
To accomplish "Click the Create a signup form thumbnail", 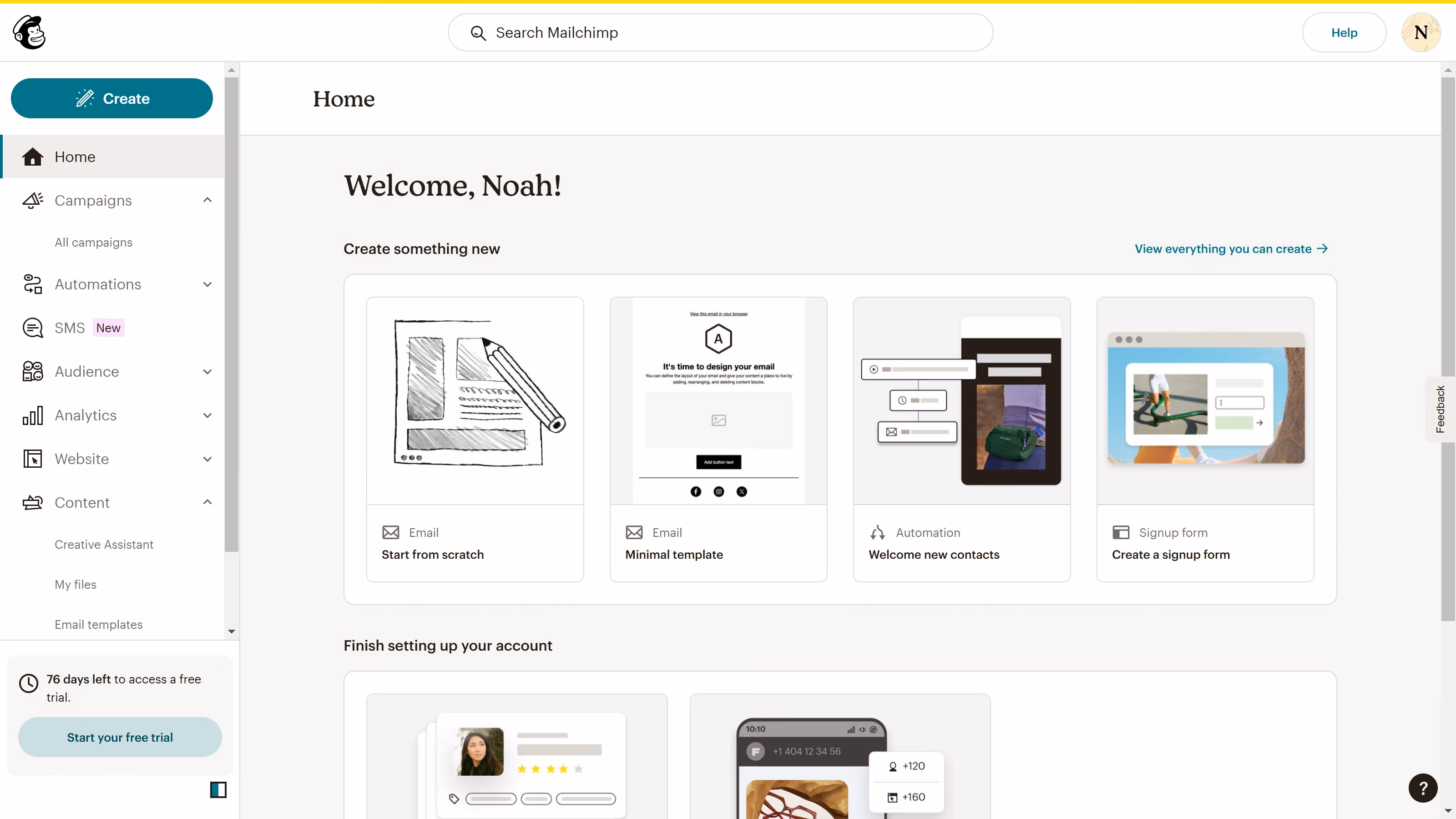I will tap(1205, 401).
